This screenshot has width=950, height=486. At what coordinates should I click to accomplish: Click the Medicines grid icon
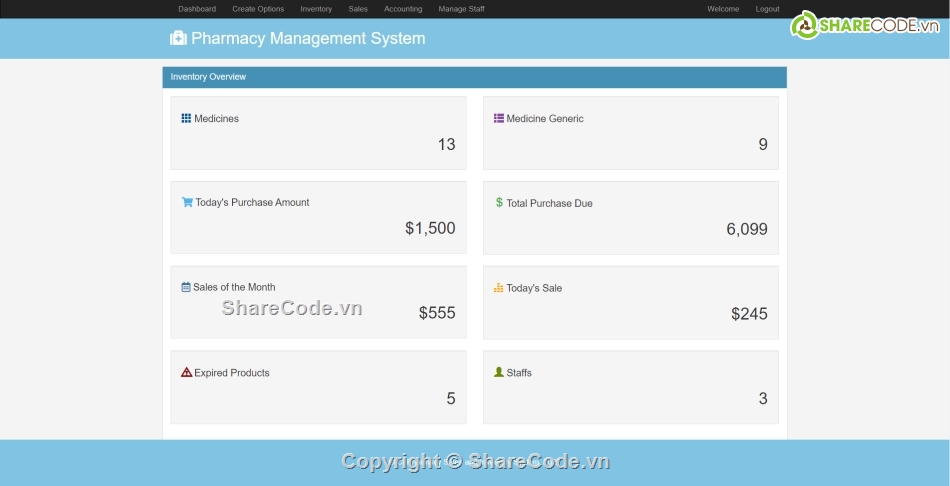pos(186,118)
